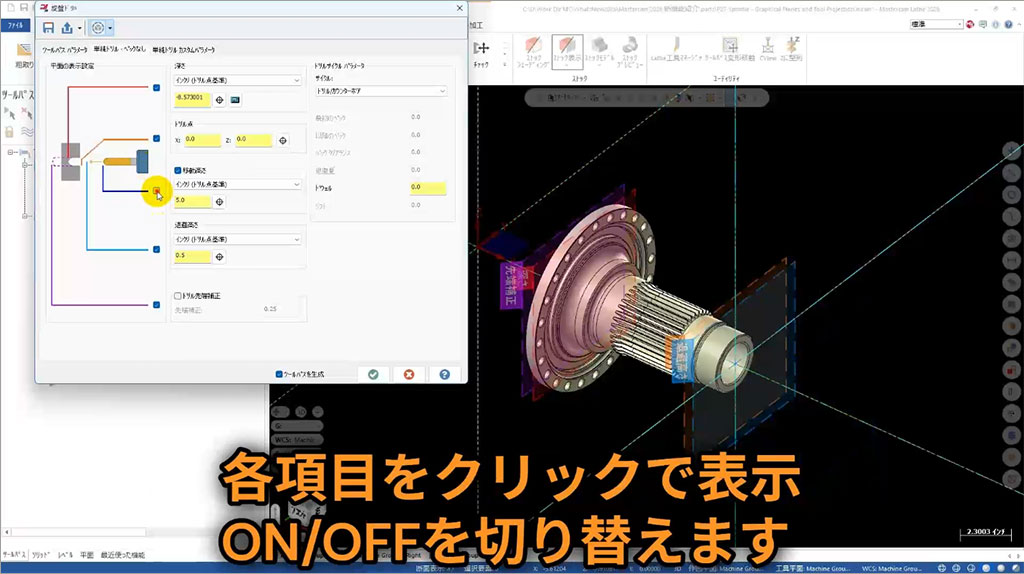Toggle the purple plane display checkbox
Viewport: 1024px width, 574px height.
coord(157,305)
